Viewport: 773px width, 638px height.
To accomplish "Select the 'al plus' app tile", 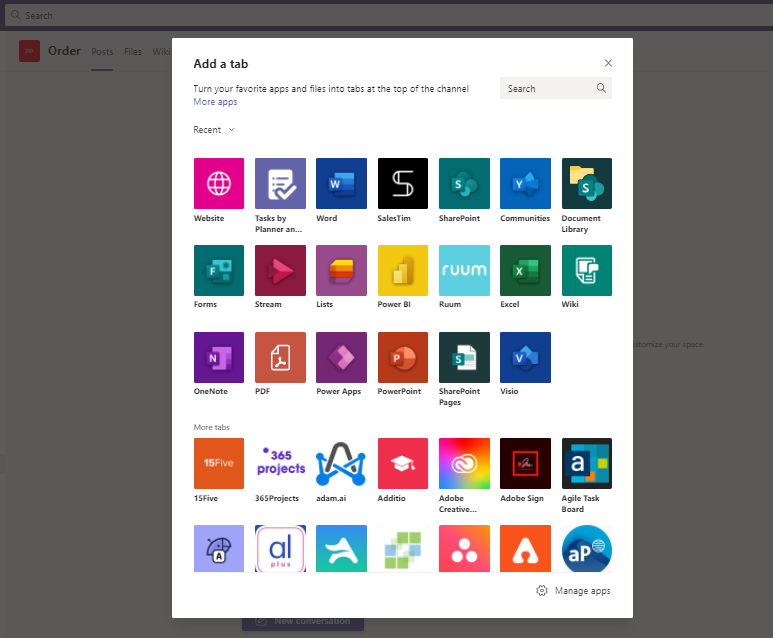I will (x=280, y=548).
